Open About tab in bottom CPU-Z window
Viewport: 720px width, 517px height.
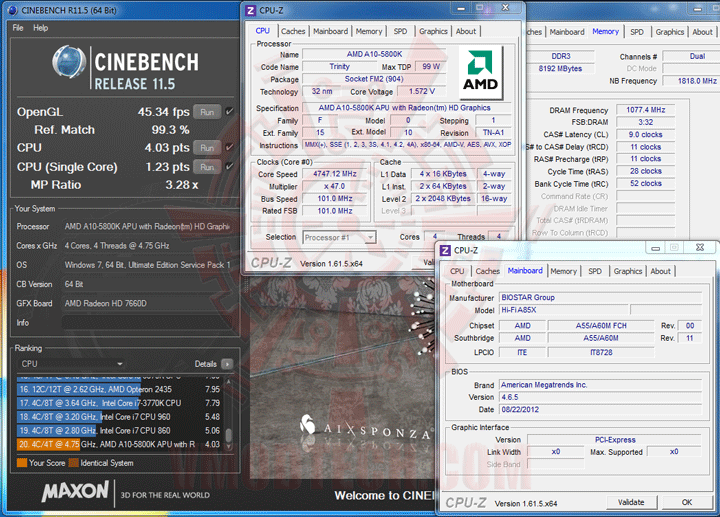[660, 271]
